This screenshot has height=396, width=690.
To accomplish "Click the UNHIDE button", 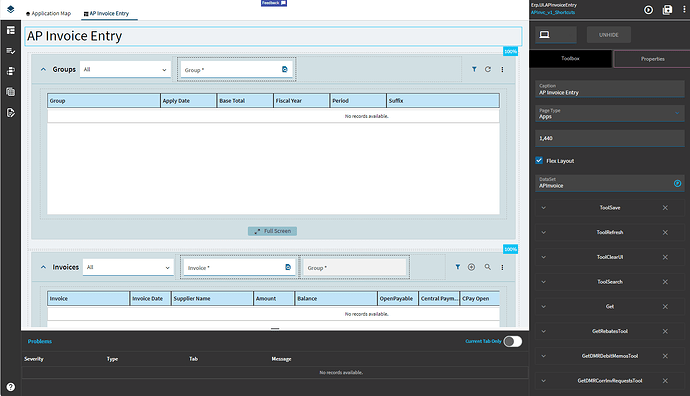I will (609, 35).
